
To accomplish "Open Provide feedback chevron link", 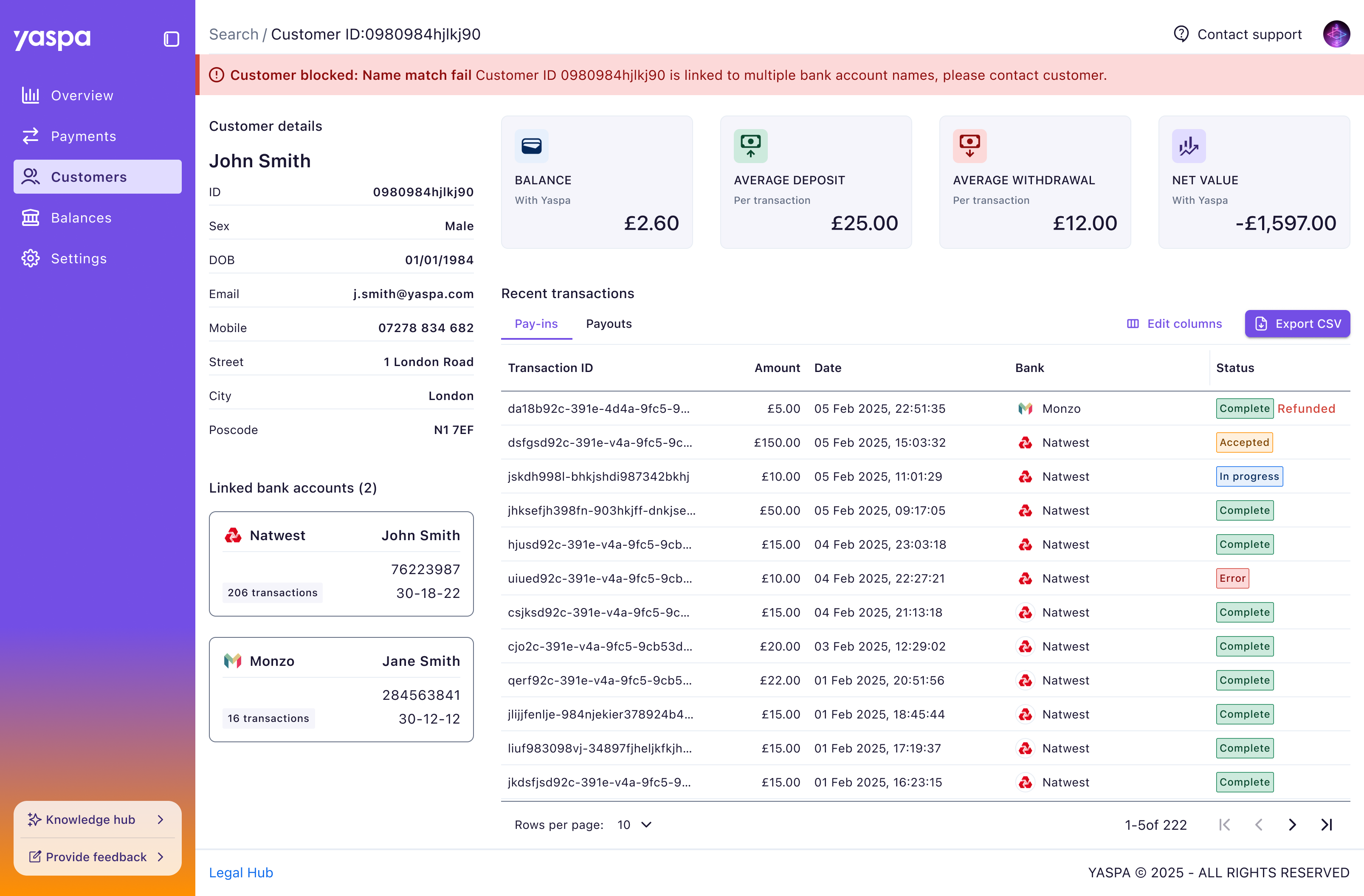I will [161, 857].
